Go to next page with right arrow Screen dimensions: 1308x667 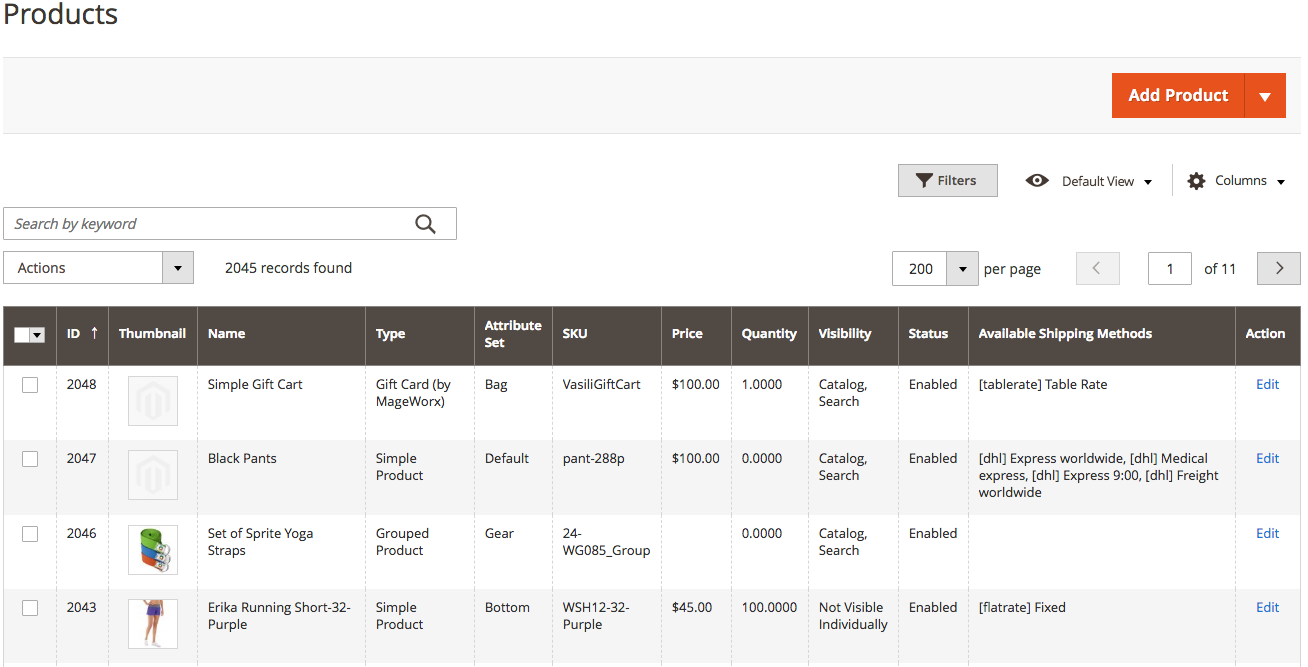coord(1279,268)
